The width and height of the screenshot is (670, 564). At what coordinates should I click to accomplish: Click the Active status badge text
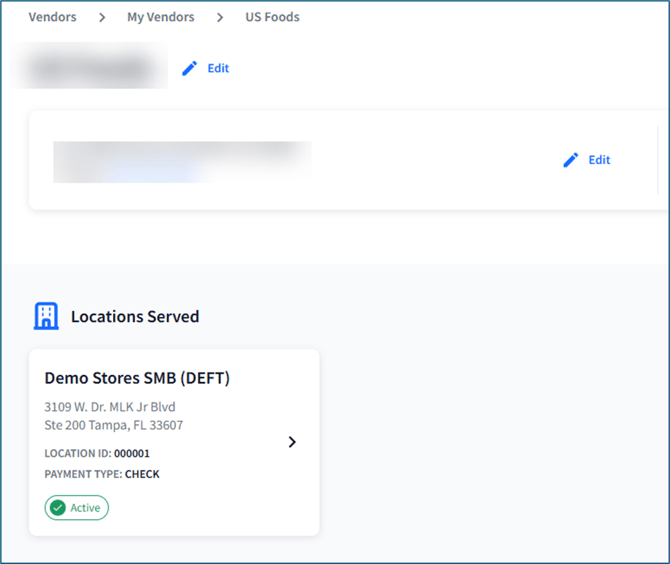85,508
